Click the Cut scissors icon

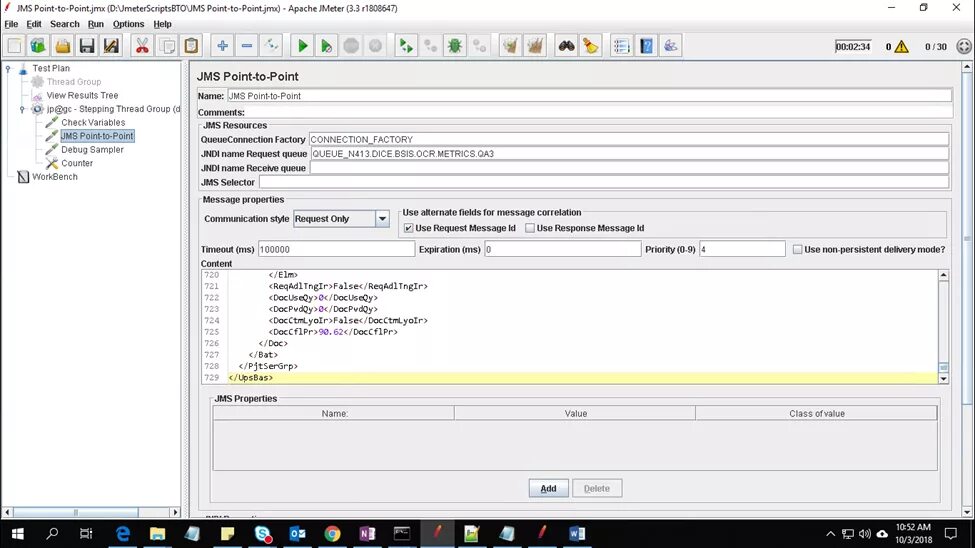point(142,45)
